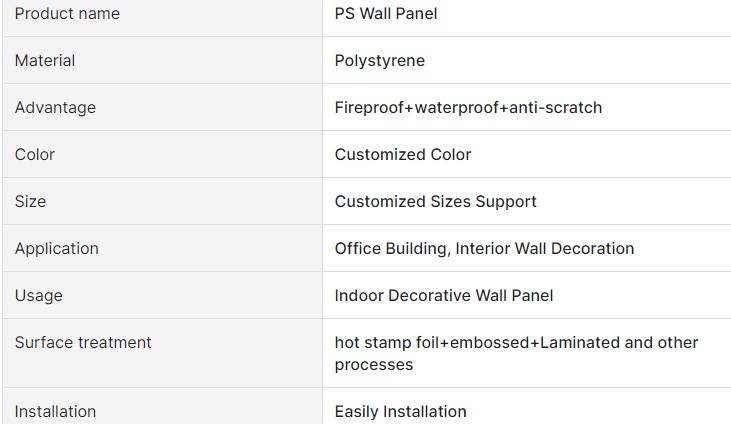Select the "hot stamp foil+embossed+Laminated" text line
The image size is (731, 424).
coord(478,342)
